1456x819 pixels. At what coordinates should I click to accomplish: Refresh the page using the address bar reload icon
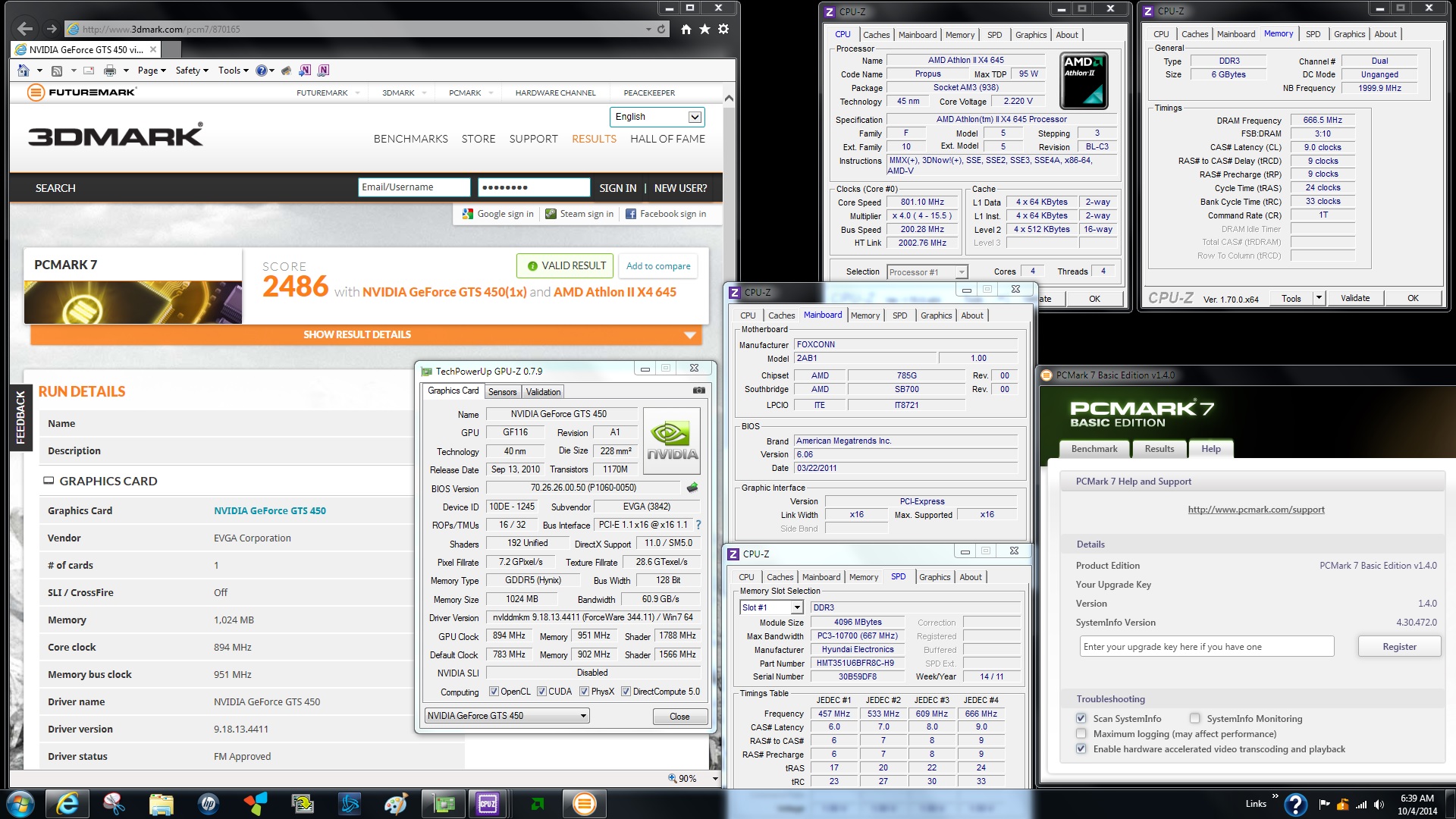(x=661, y=29)
